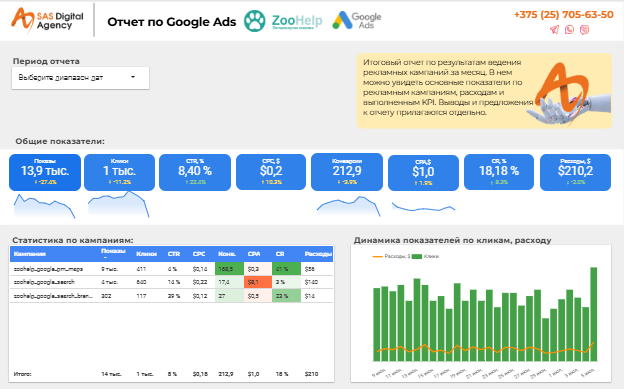Screen dimensions: 624x389
Task: Sort table by Конв. column header
Action: click(227, 254)
